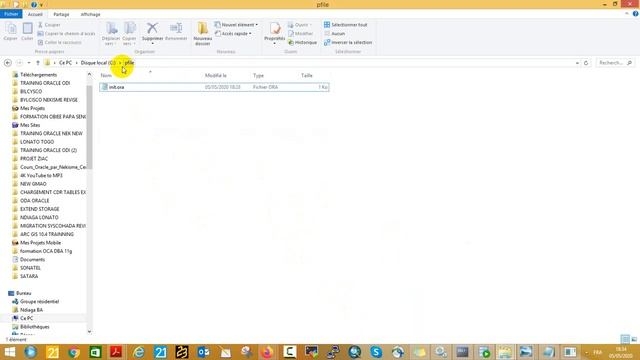Select LONATO TOGO folder

tap(37, 142)
